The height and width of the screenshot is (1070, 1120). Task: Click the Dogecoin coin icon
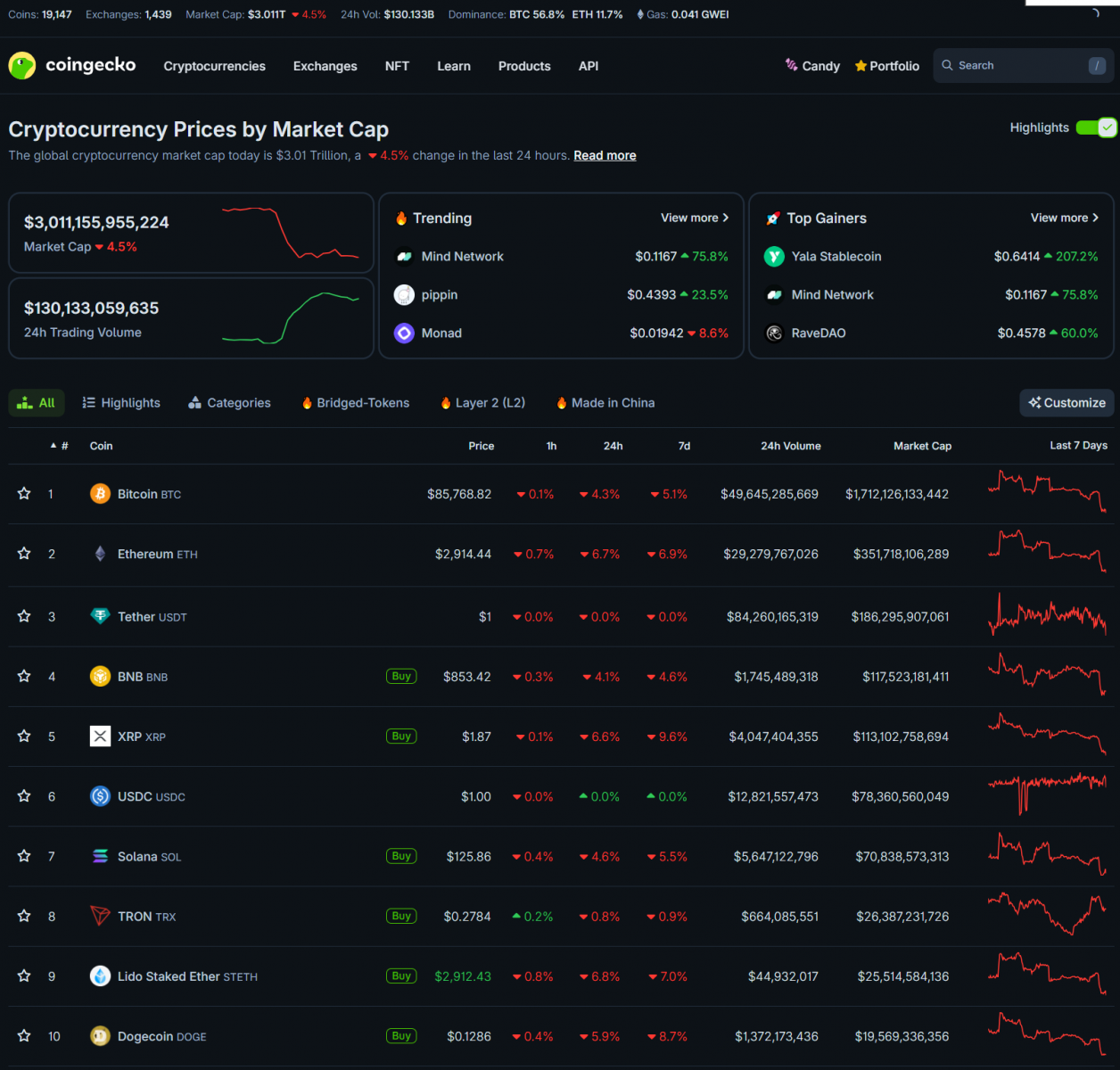(x=100, y=1036)
